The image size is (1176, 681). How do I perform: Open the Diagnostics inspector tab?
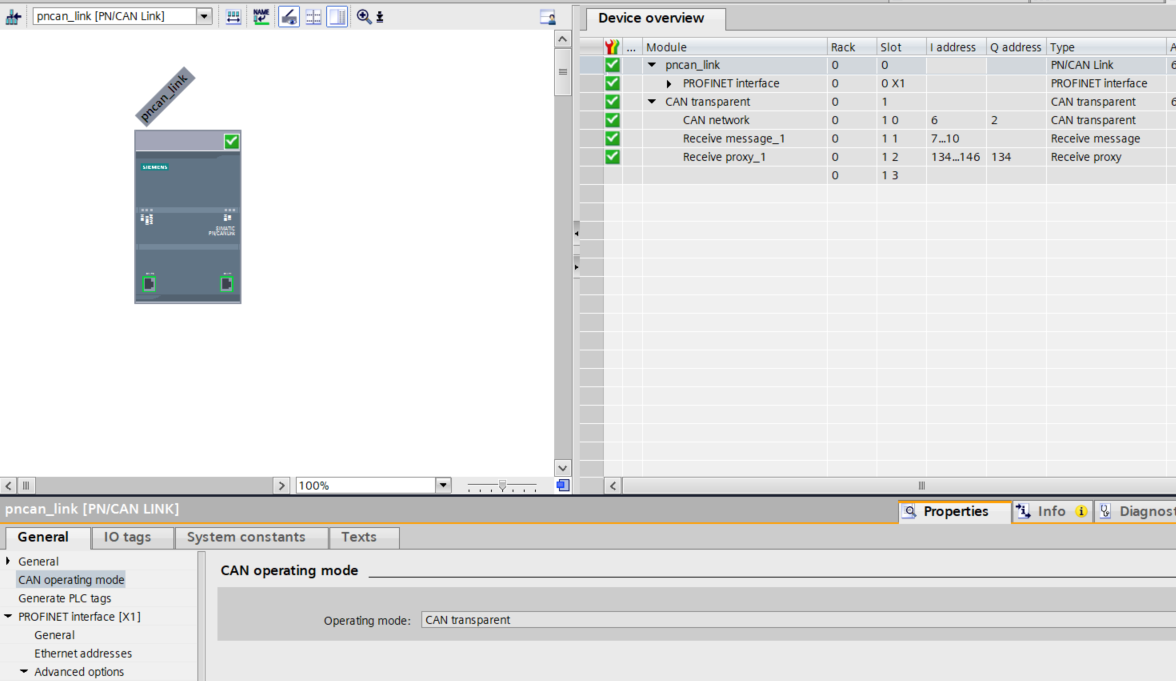pyautogui.click(x=1136, y=512)
